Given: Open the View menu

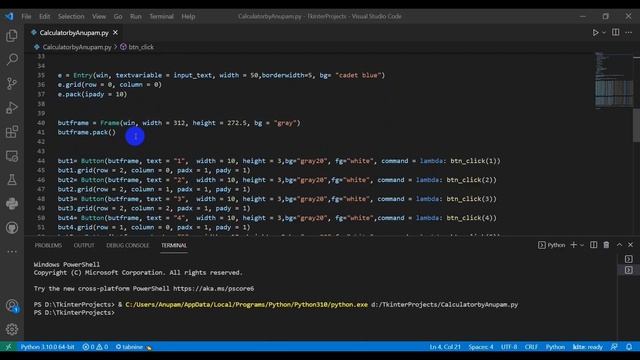Looking at the screenshot, I should pos(99,16).
